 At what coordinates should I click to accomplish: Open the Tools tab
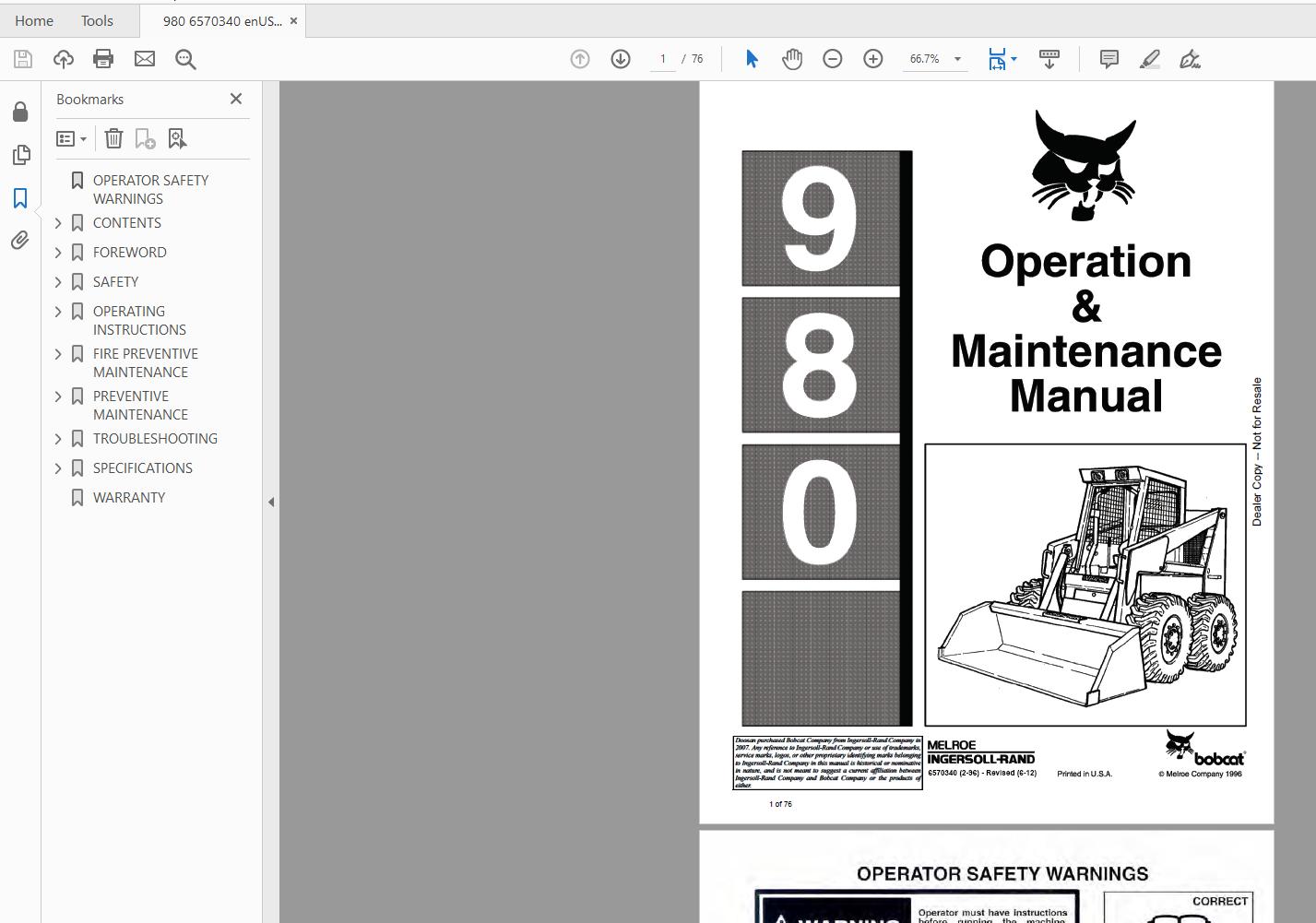pos(97,20)
